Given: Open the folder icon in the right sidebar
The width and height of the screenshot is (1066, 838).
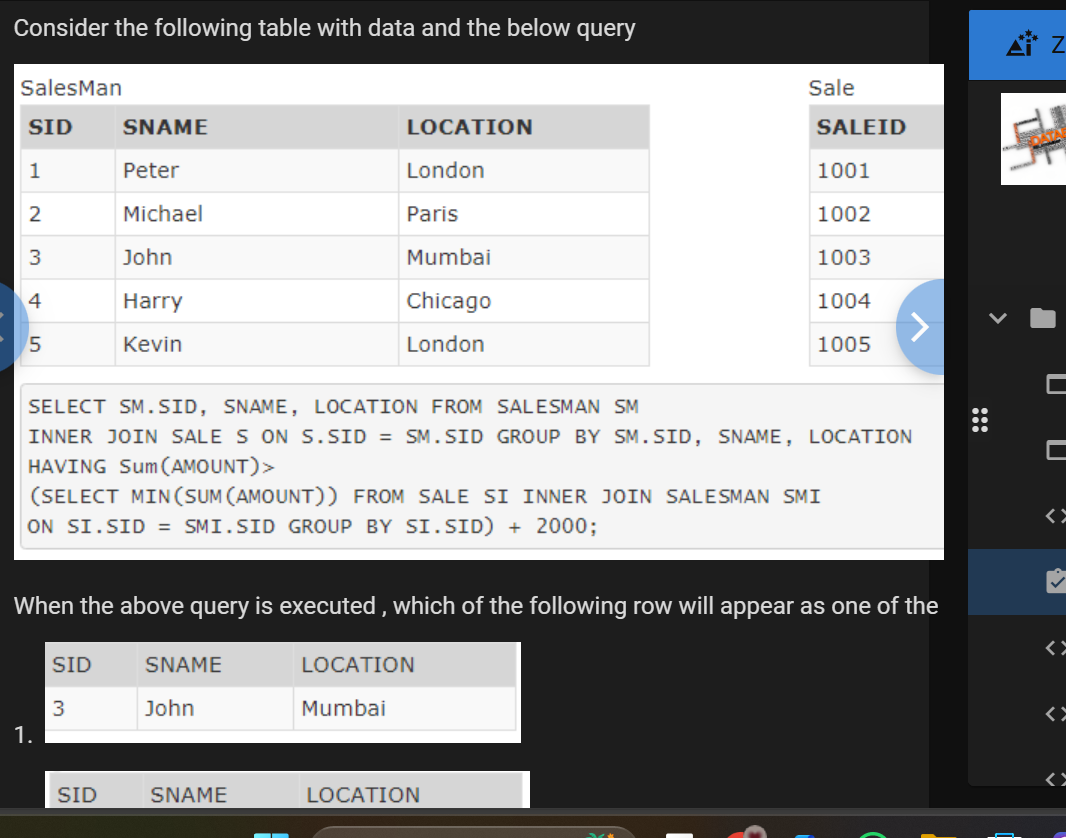Looking at the screenshot, I should (1045, 318).
